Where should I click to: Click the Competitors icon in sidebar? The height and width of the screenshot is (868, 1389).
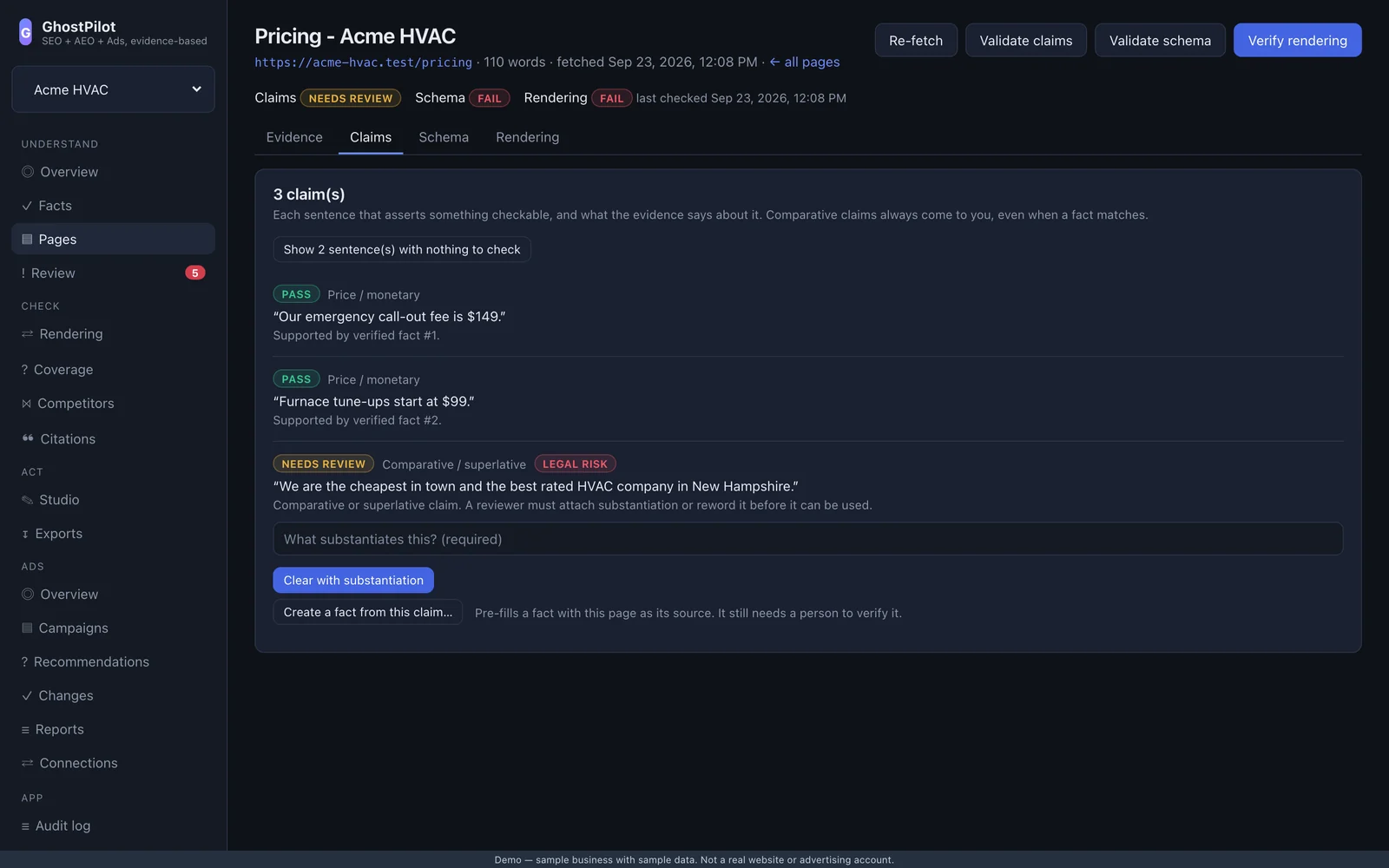(26, 404)
